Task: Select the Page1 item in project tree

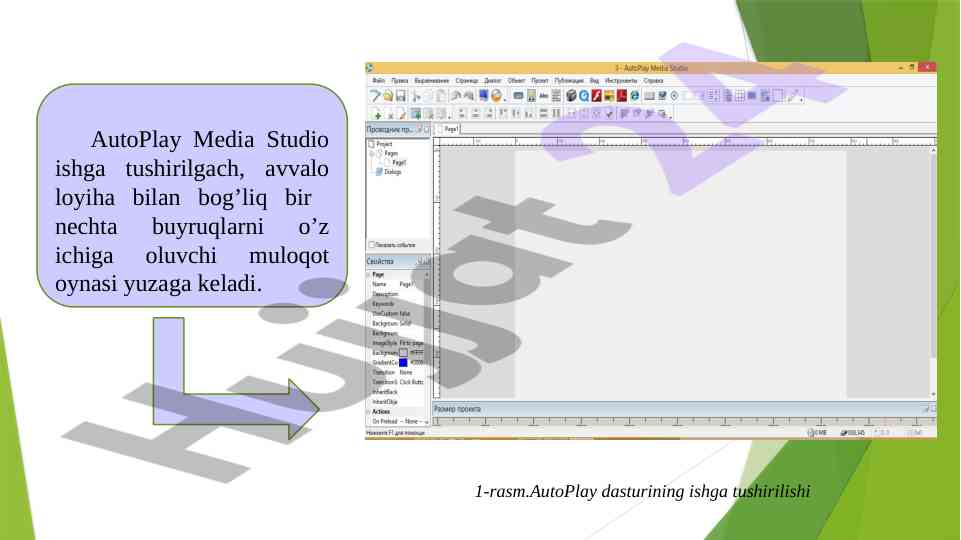Action: [399, 163]
